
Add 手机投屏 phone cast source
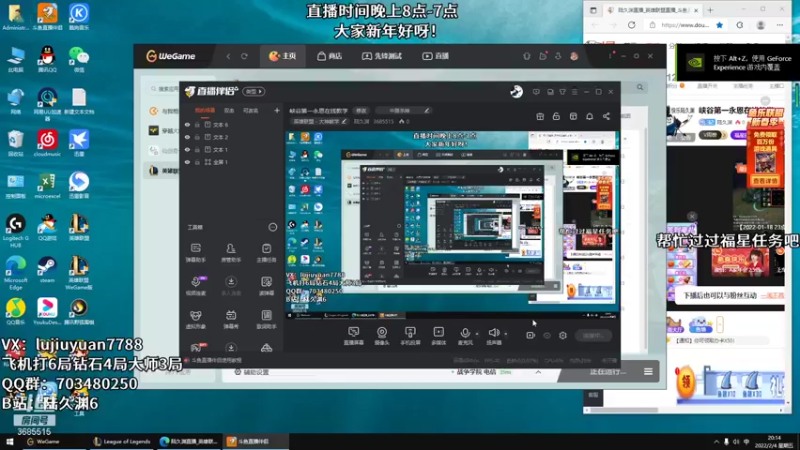410,336
